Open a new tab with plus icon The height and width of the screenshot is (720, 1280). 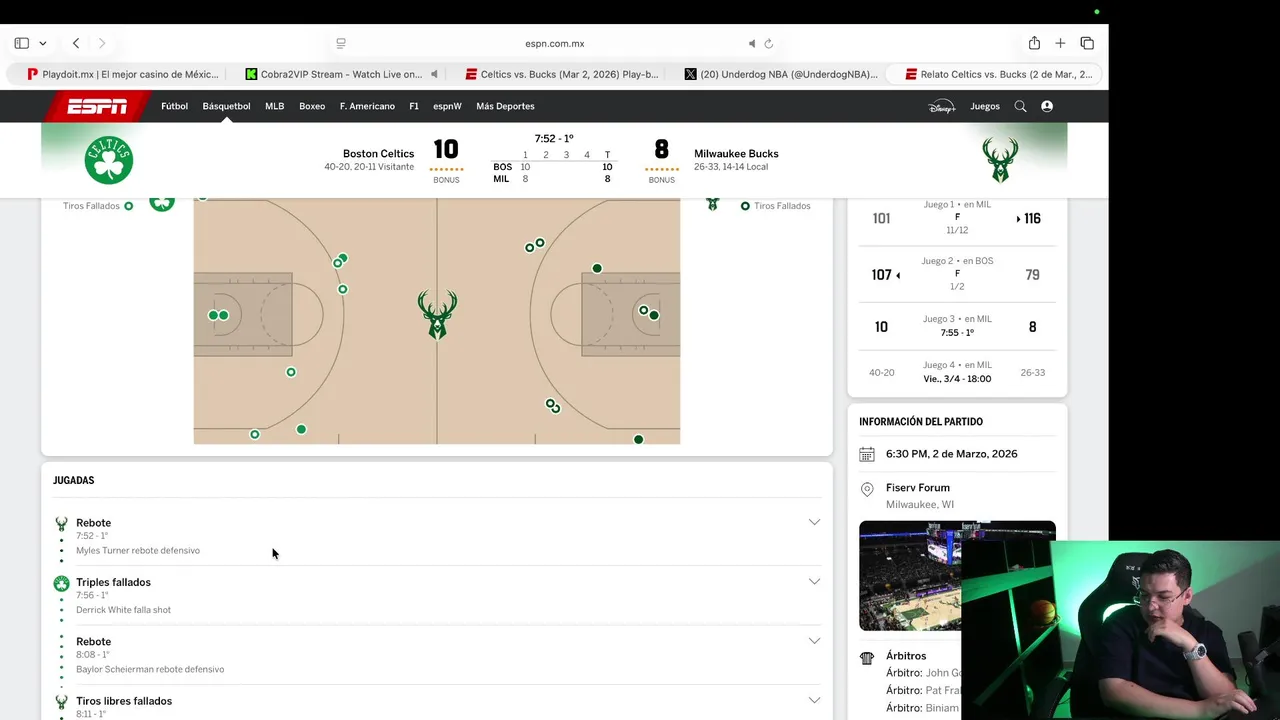(x=1060, y=43)
